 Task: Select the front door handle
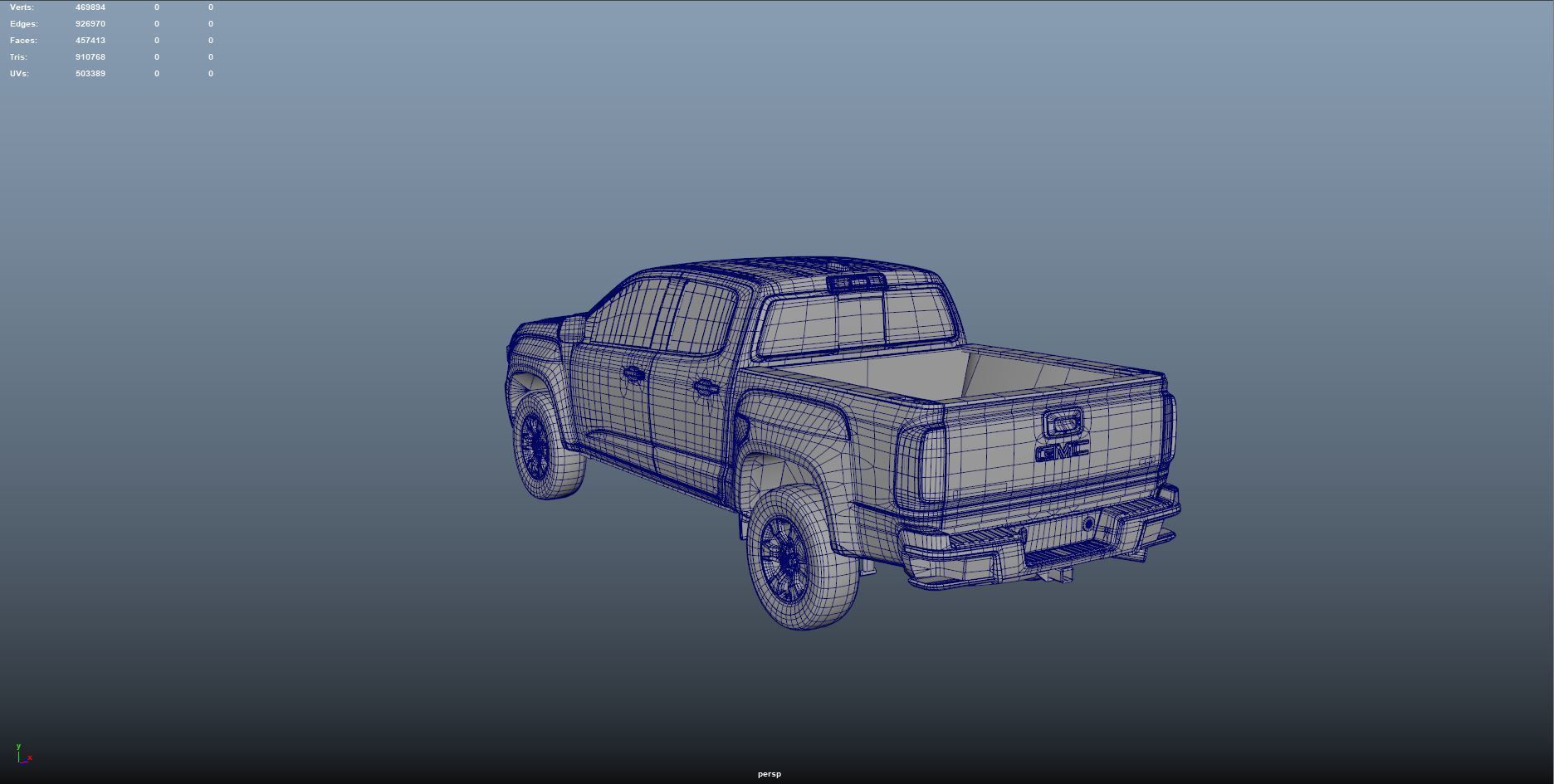pos(633,374)
